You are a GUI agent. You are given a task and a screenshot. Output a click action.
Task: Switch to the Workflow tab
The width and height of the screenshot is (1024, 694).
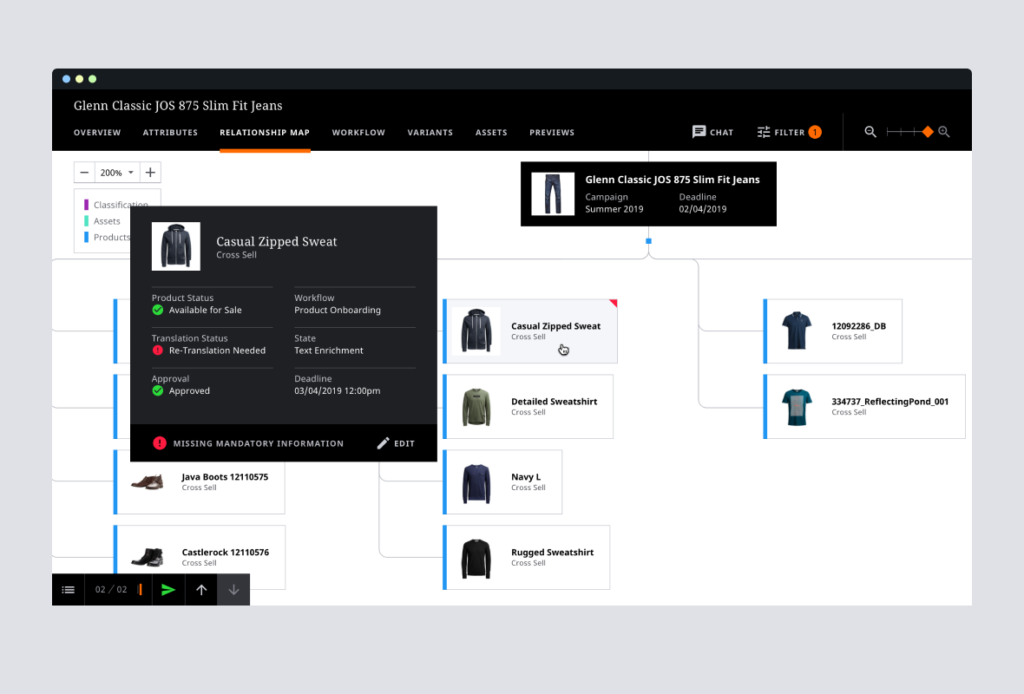click(x=359, y=133)
